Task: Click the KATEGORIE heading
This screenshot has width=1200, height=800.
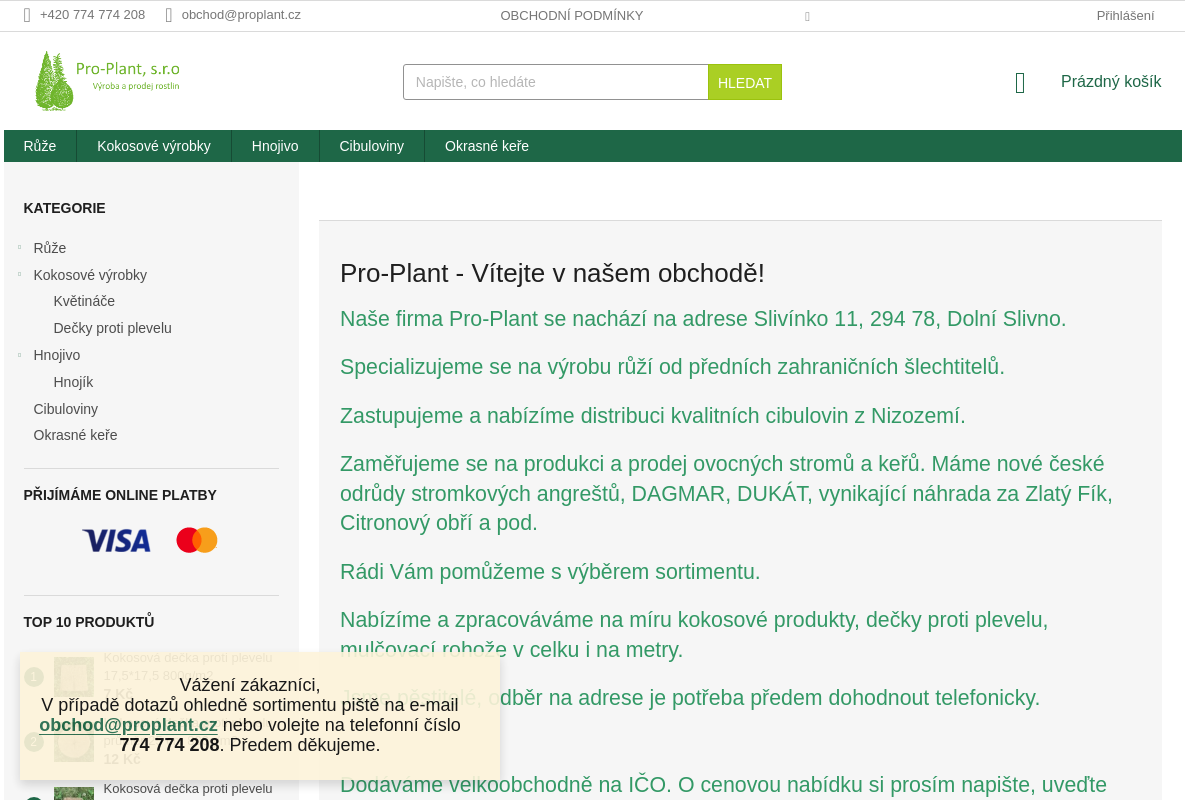Action: point(64,208)
